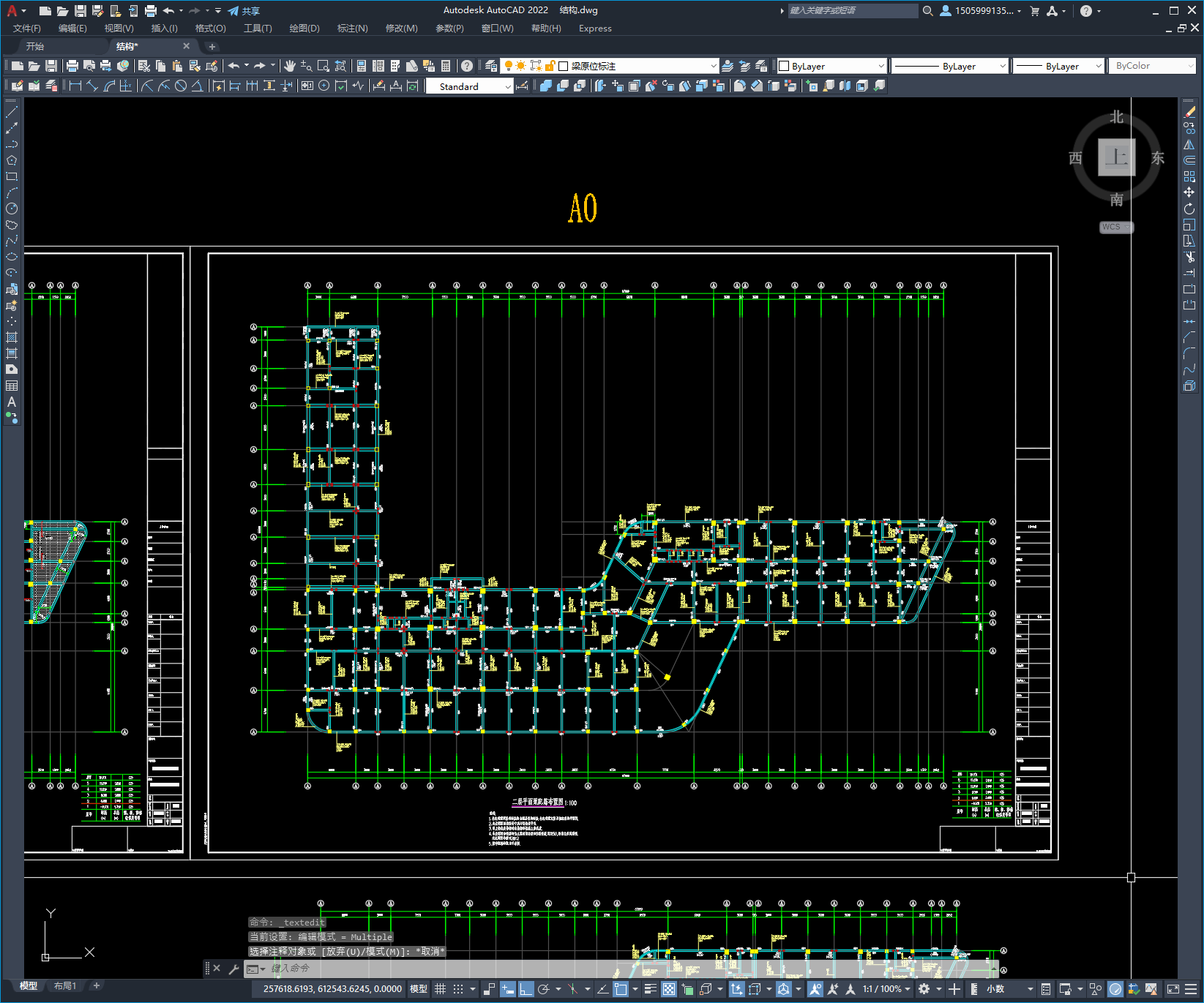Viewport: 1204px width, 1003px height.
Task: Select the Table draw tool
Action: [x=12, y=386]
